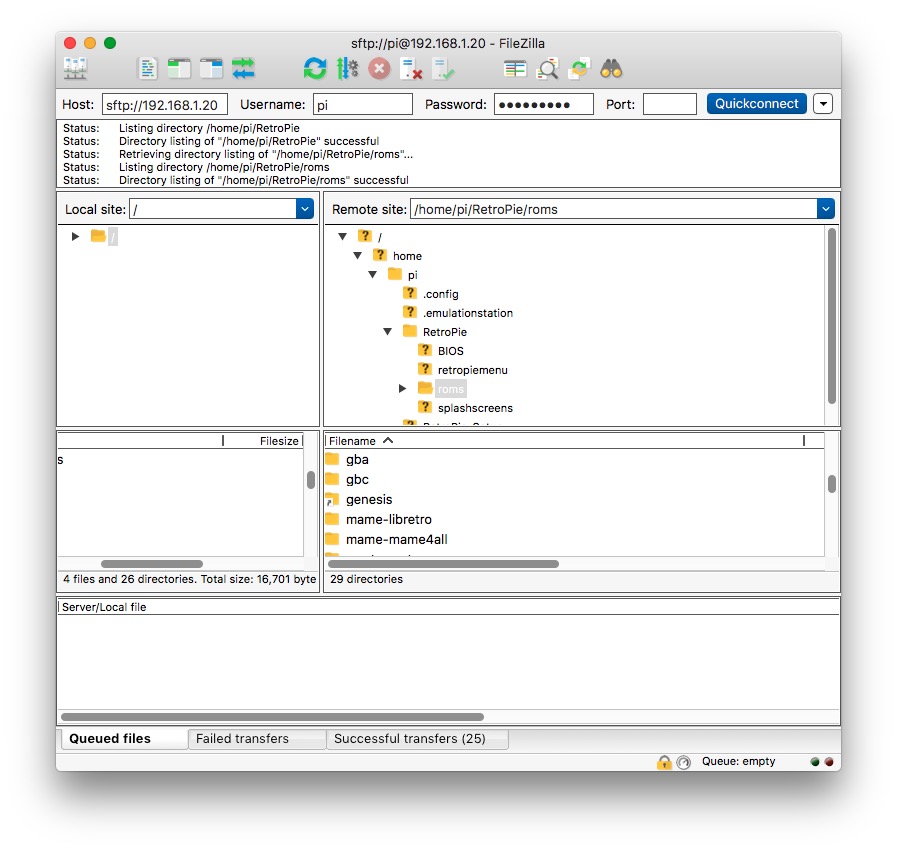
Task: Click the remote file list horizontal scrollbar
Action: point(443,564)
